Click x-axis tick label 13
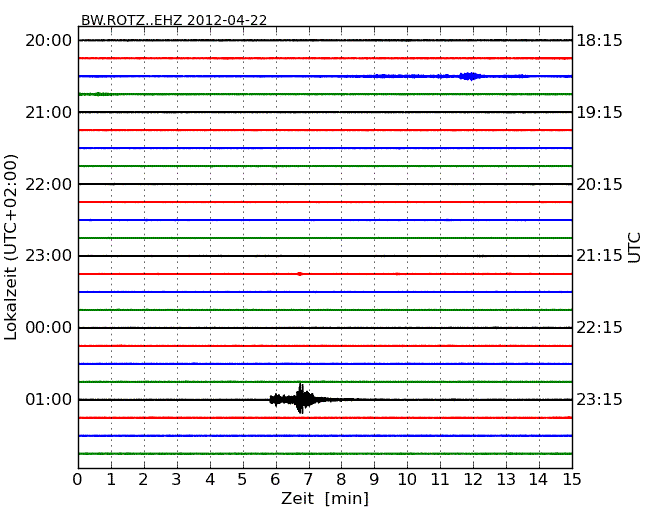This screenshot has width=650, height=520. (506, 480)
